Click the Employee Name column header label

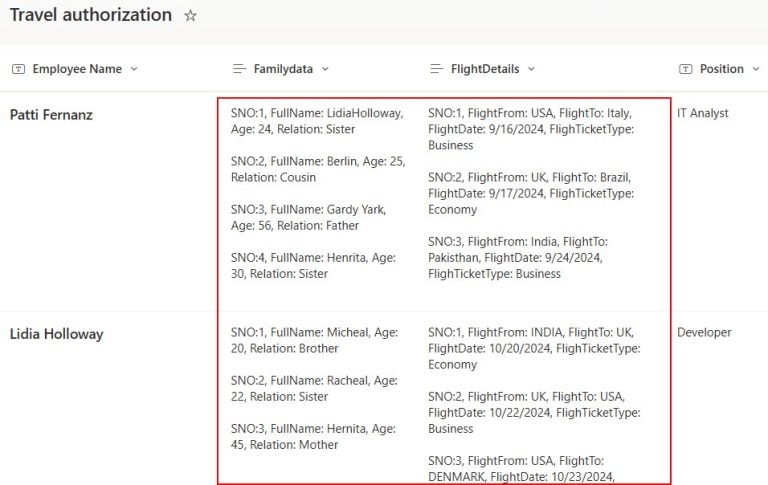(77, 69)
